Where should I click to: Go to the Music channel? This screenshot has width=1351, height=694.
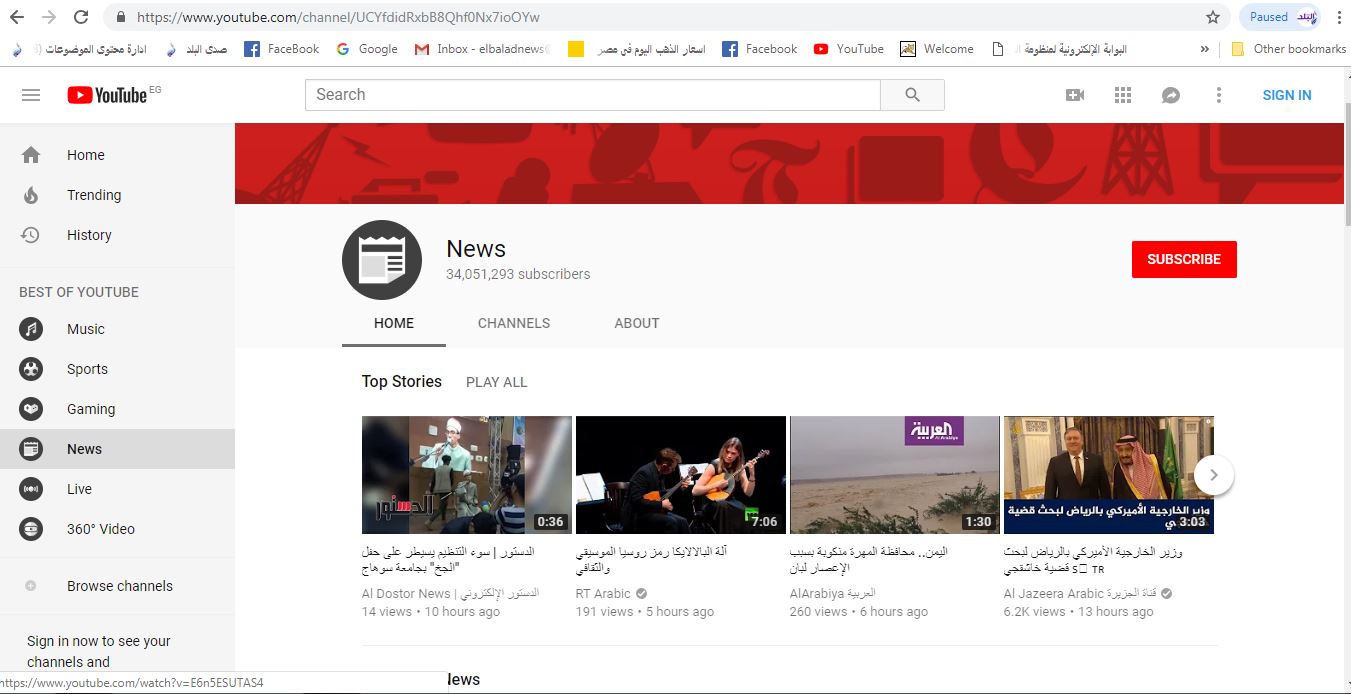[85, 328]
